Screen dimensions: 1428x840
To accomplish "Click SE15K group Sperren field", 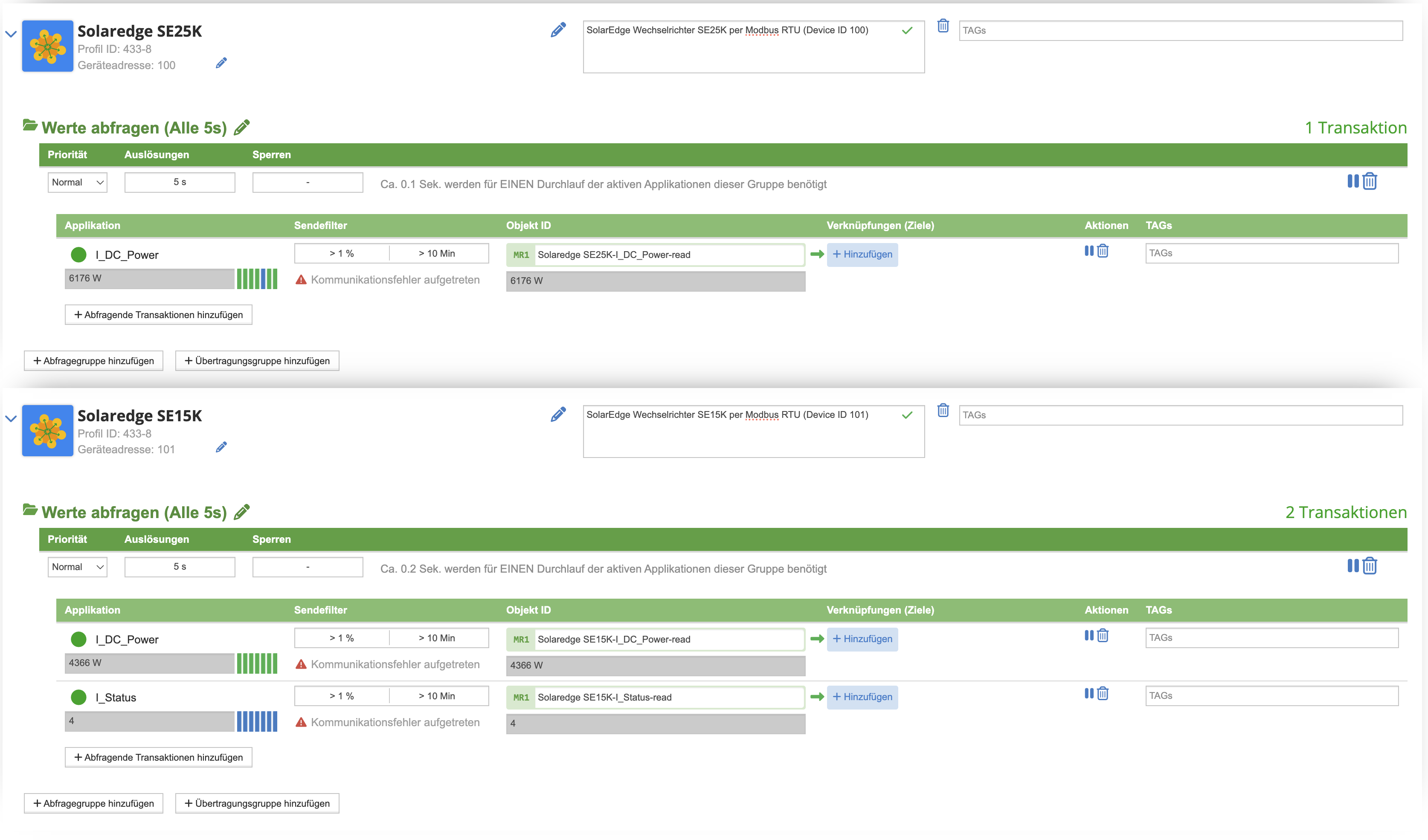I will [308, 567].
